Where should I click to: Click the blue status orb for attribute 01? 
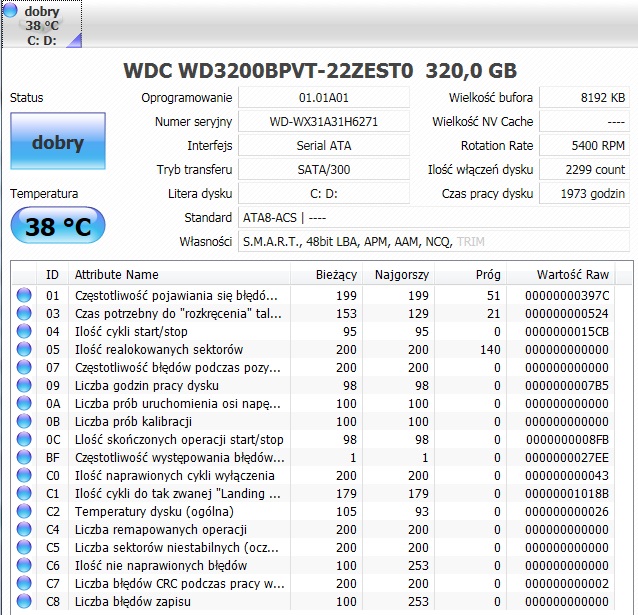24,295
